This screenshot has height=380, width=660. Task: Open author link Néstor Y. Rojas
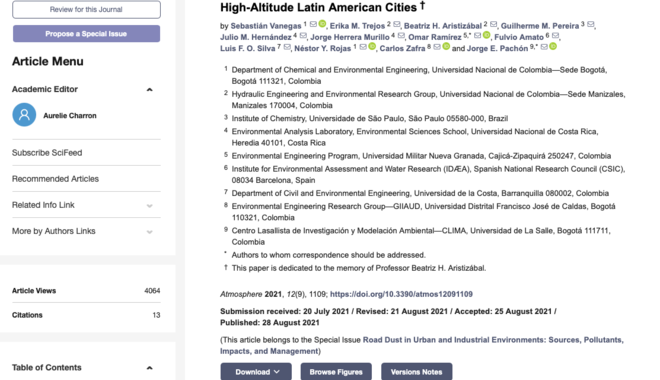(322, 49)
